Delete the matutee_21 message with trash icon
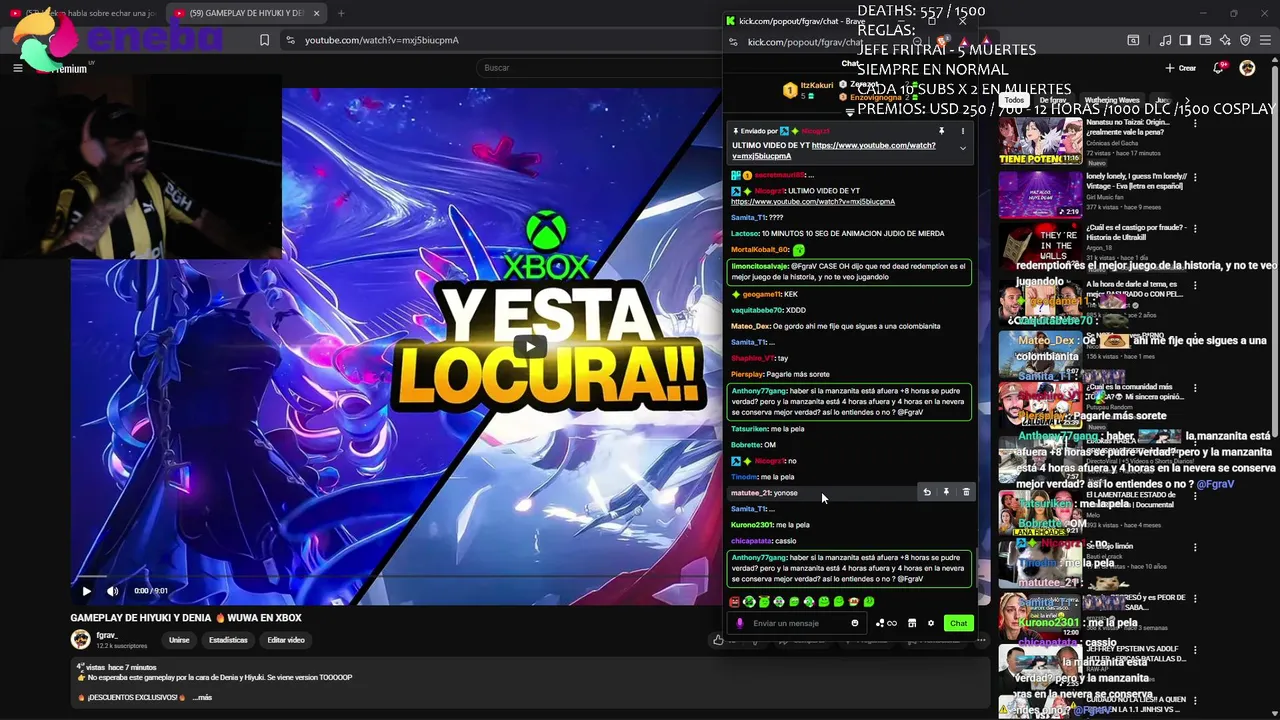The height and width of the screenshot is (720, 1280). click(966, 492)
